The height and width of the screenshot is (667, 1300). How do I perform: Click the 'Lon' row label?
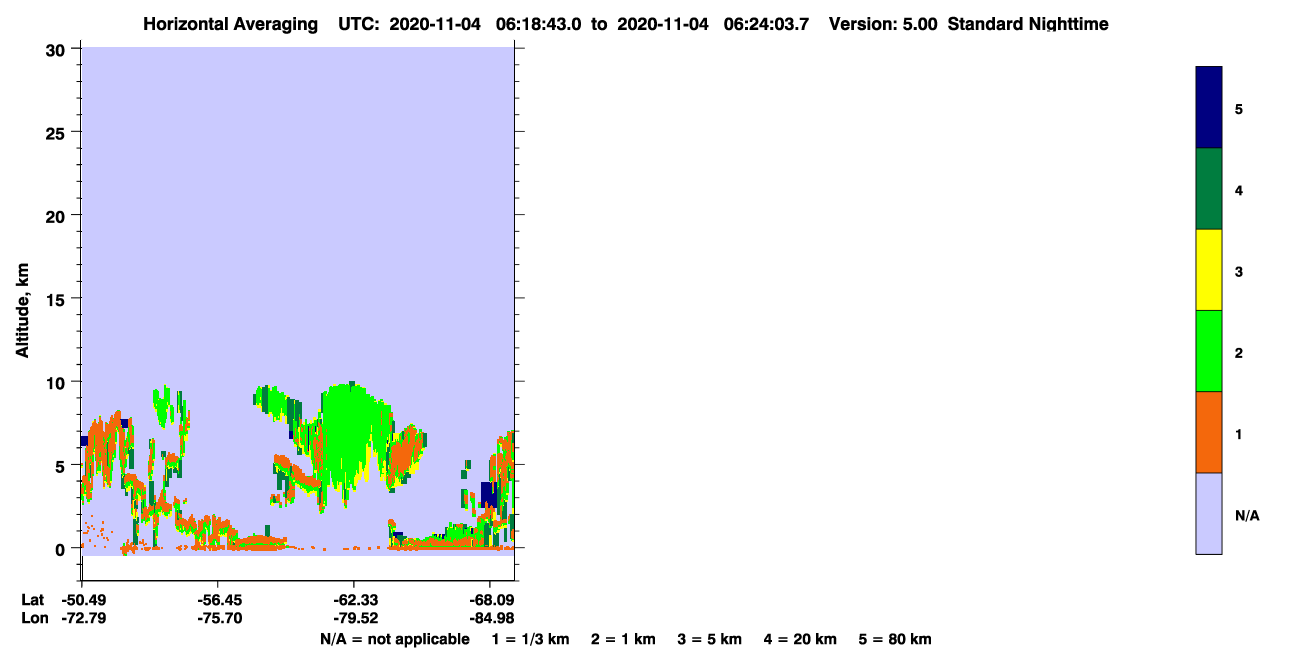33,618
